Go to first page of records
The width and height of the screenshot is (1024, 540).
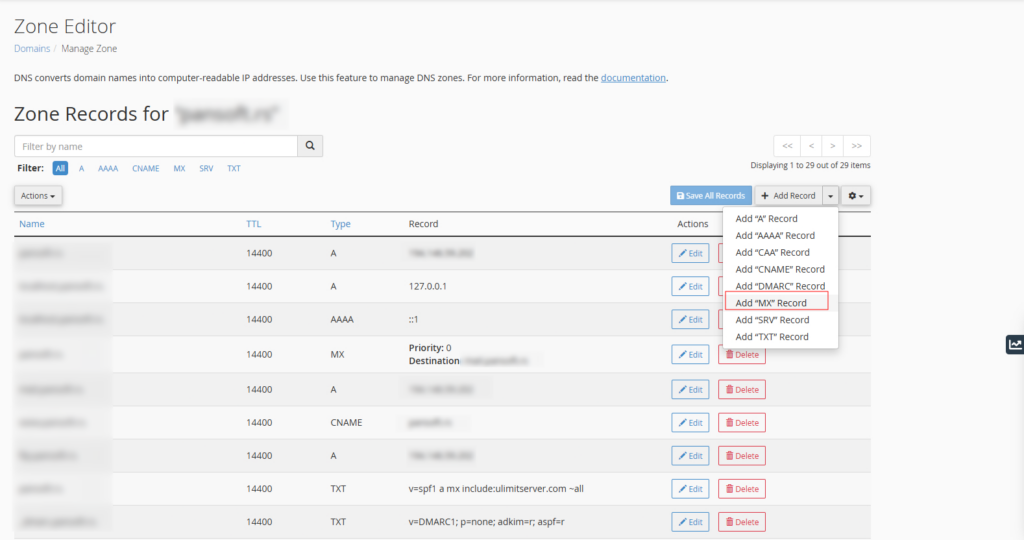[787, 146]
